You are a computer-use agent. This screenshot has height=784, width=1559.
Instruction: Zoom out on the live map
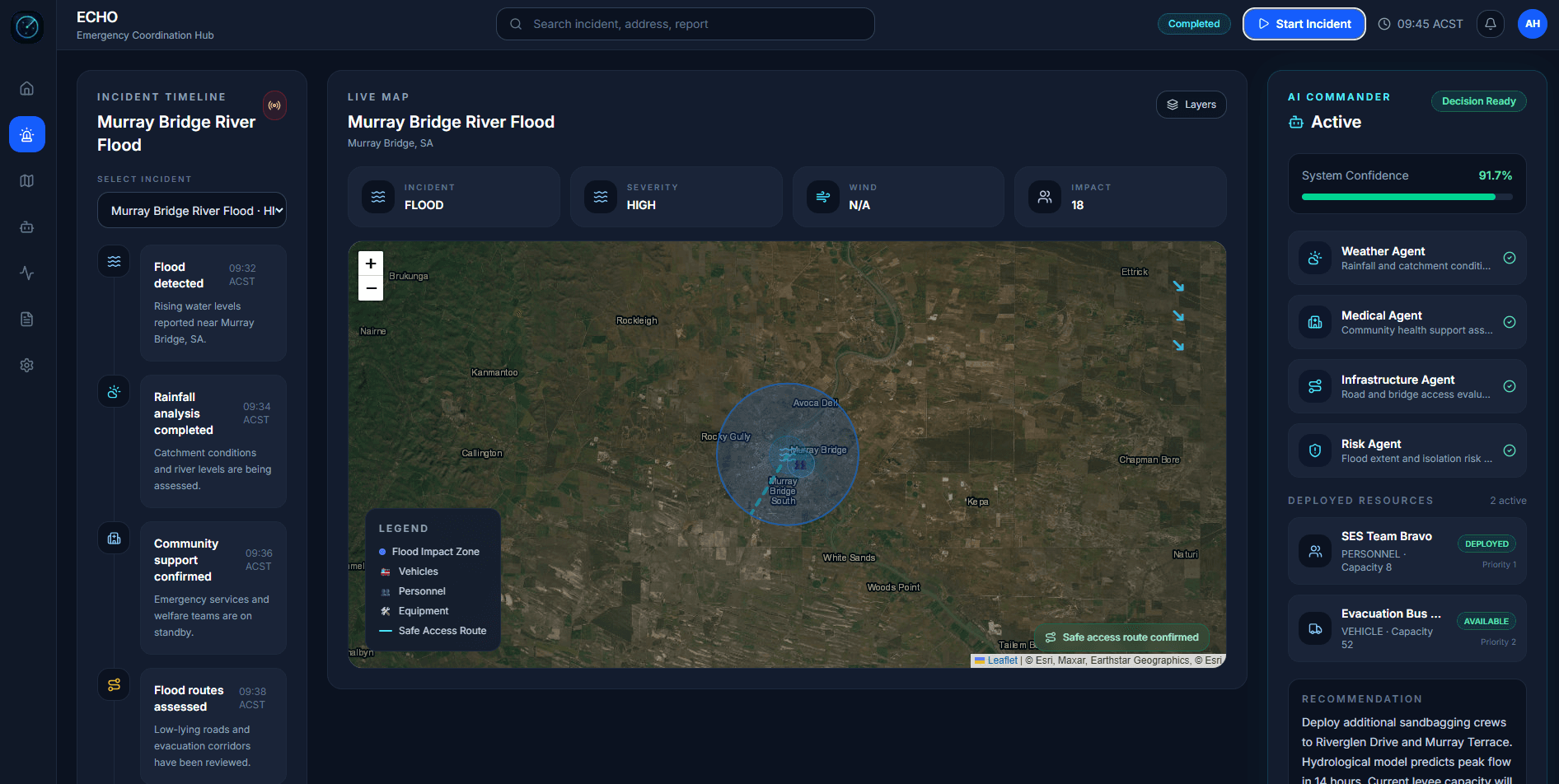click(371, 288)
